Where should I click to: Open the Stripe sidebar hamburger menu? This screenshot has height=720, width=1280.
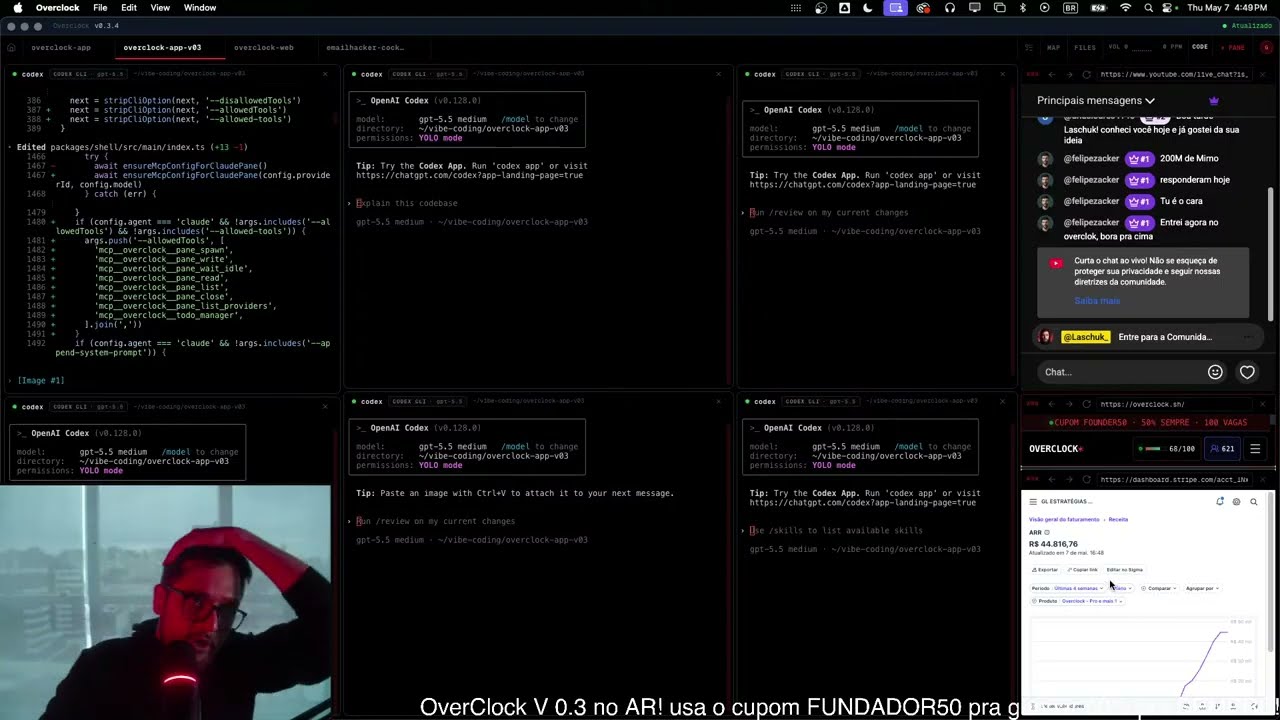point(1033,502)
